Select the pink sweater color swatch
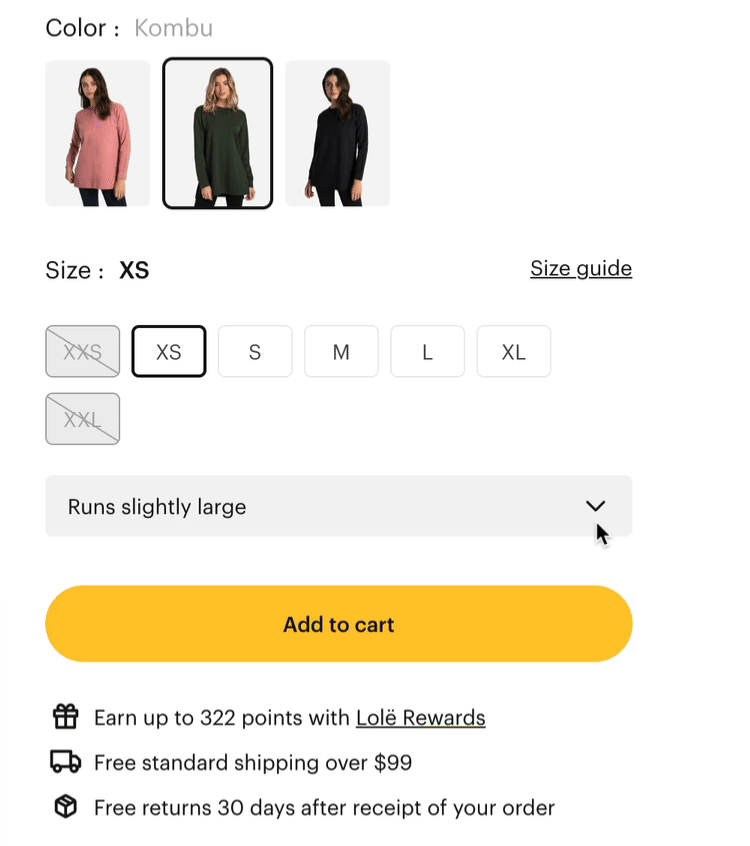Screen dimensions: 750x846 point(98,133)
